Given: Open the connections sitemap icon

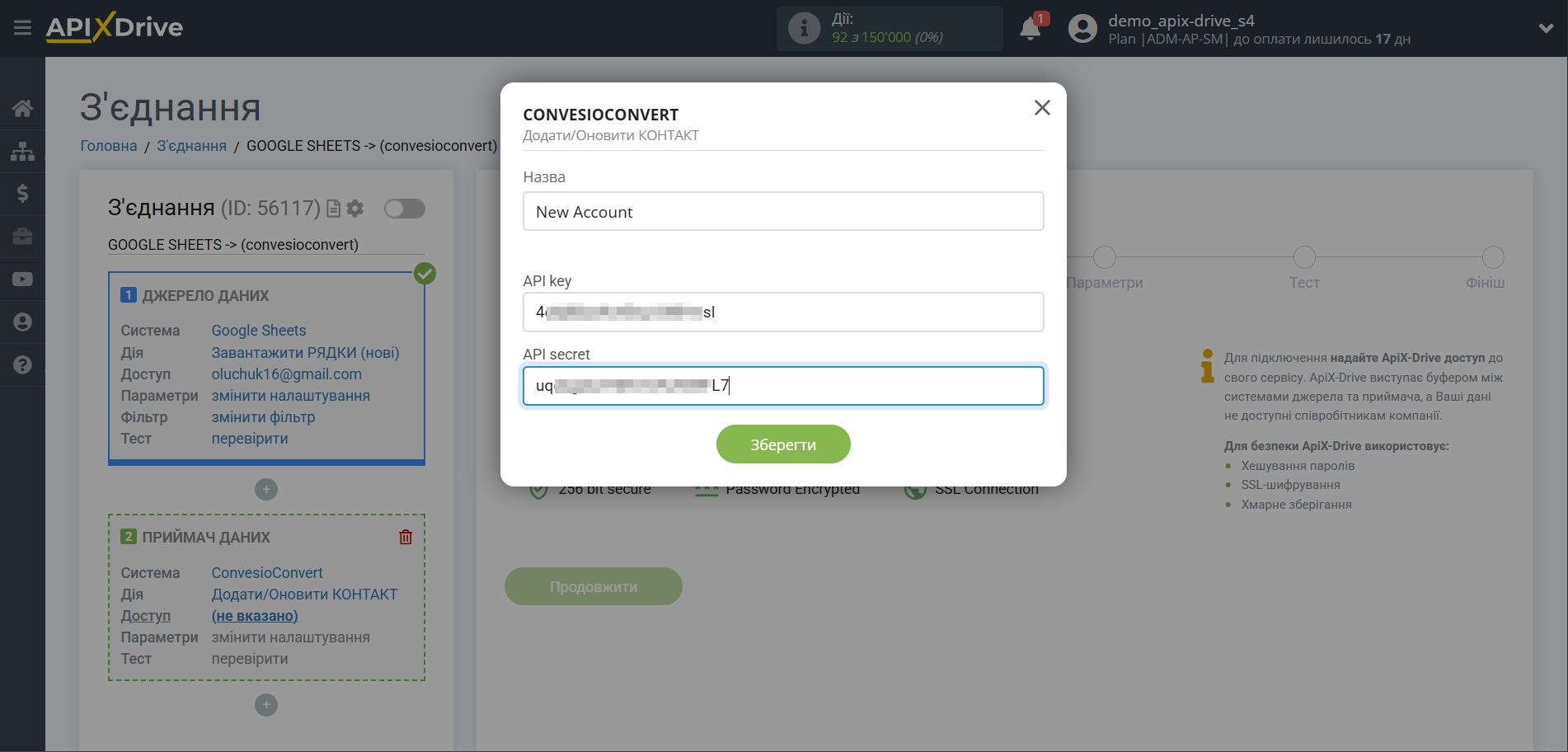Looking at the screenshot, I should tap(22, 151).
